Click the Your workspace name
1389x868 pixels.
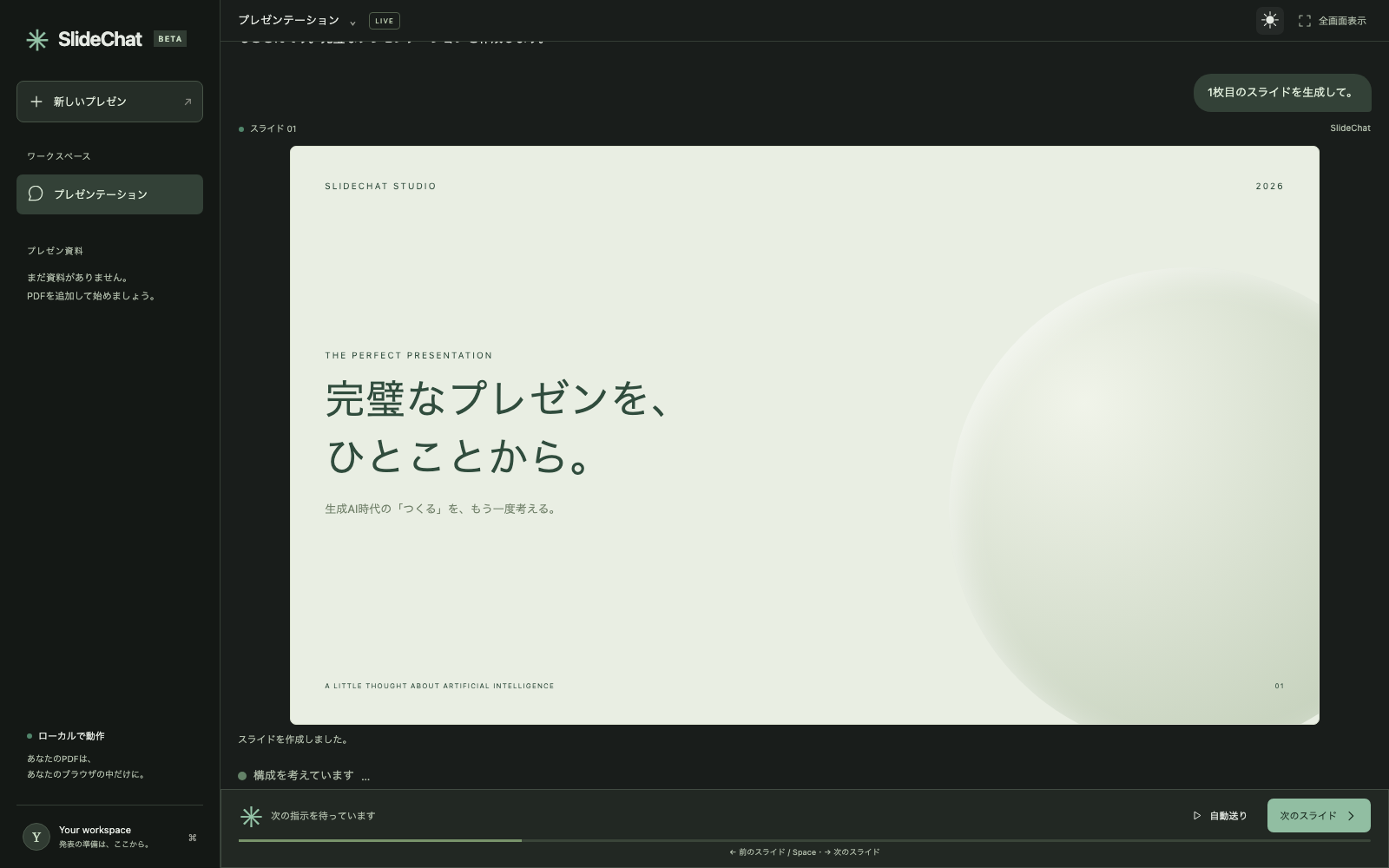coord(95,830)
